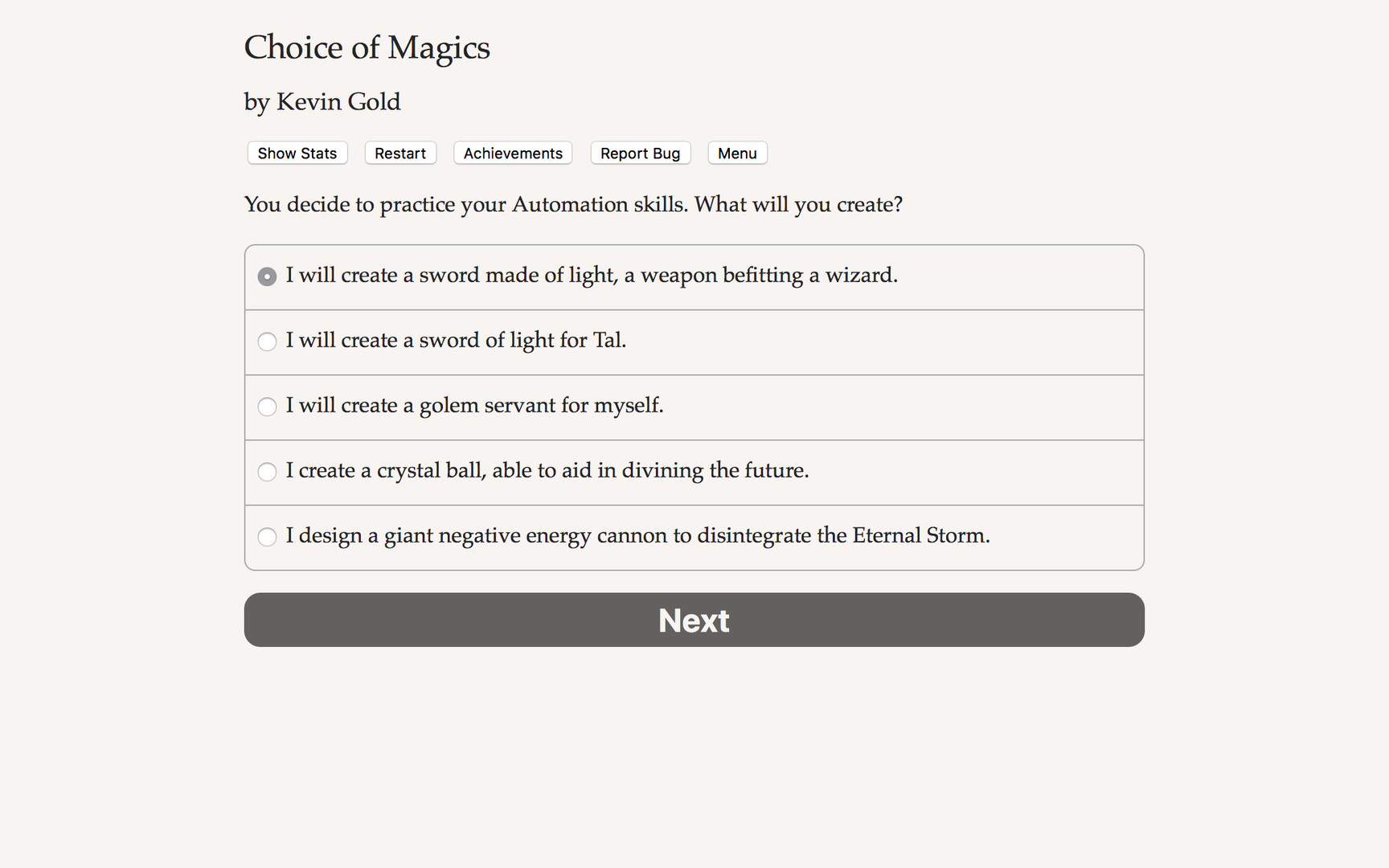Click the currently selected sword of light answer
The width and height of the screenshot is (1389, 868).
592,276
